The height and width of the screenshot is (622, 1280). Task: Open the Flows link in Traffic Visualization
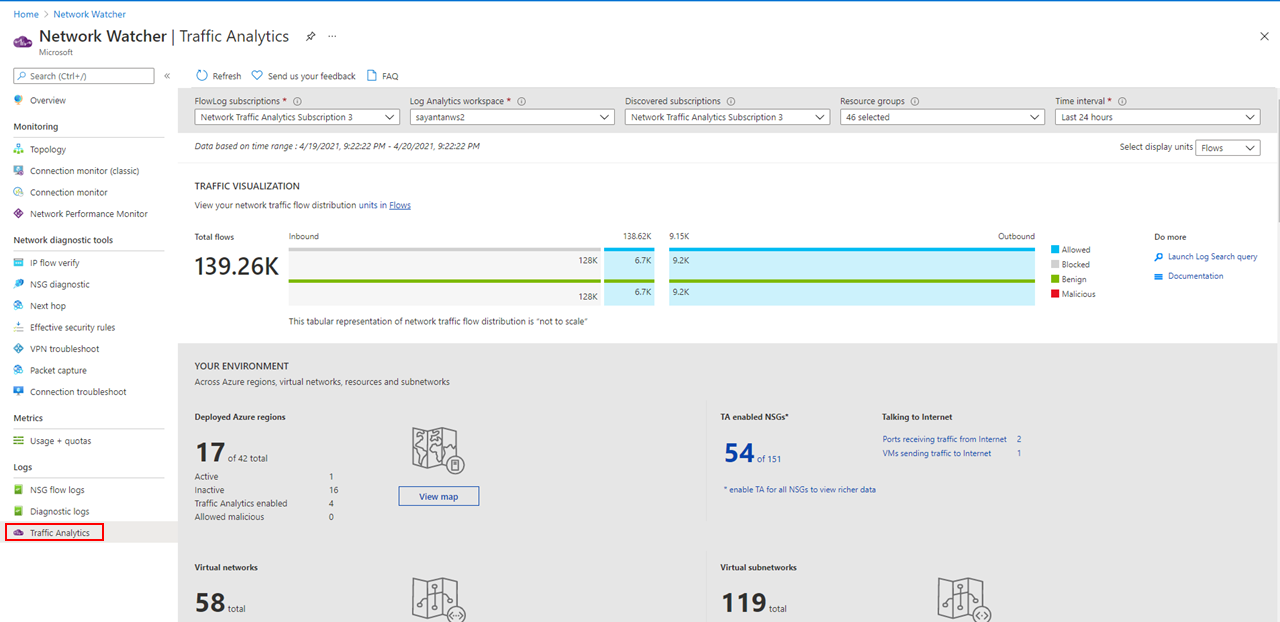400,205
